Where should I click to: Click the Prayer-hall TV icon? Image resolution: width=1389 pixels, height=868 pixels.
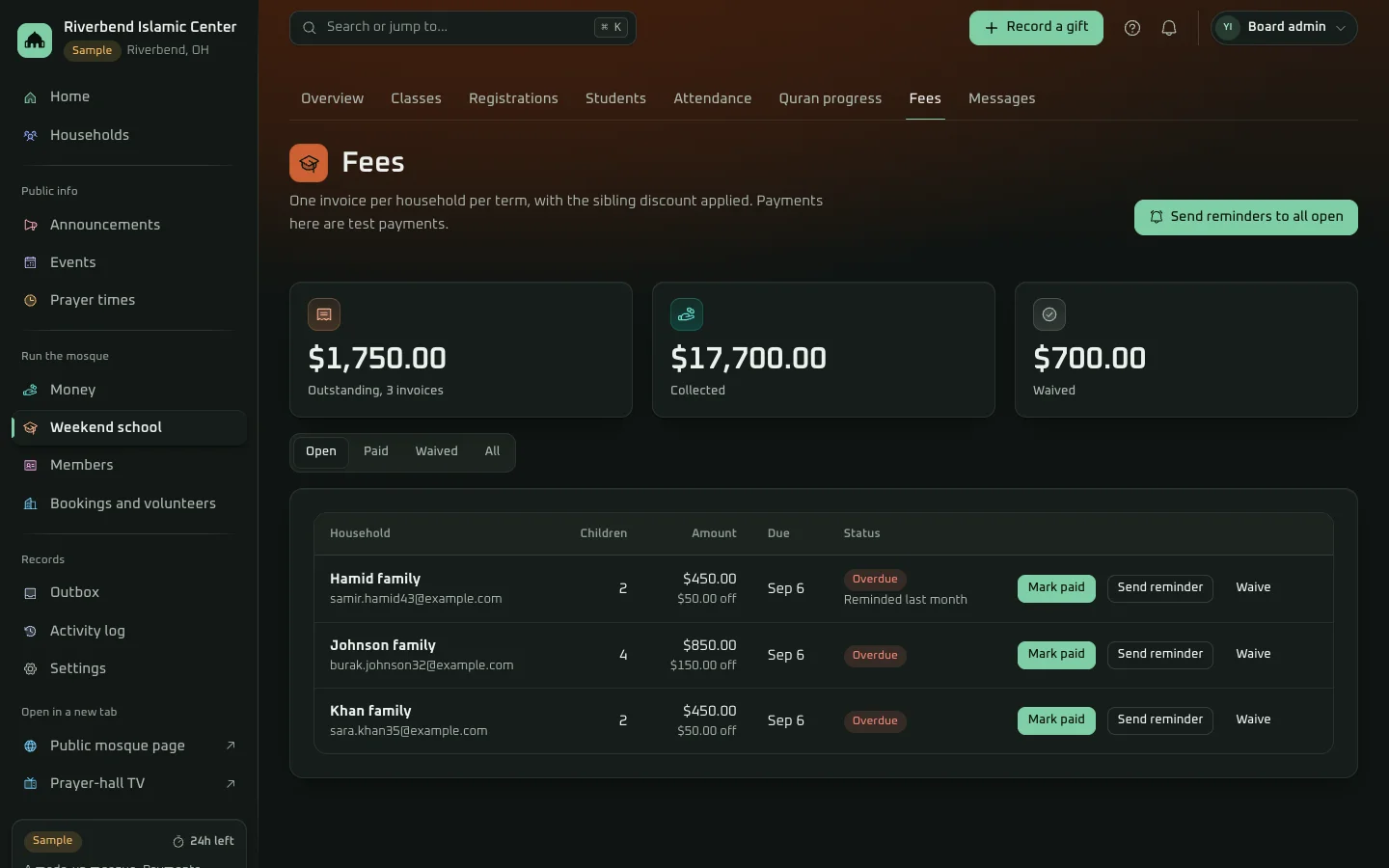tap(31, 784)
